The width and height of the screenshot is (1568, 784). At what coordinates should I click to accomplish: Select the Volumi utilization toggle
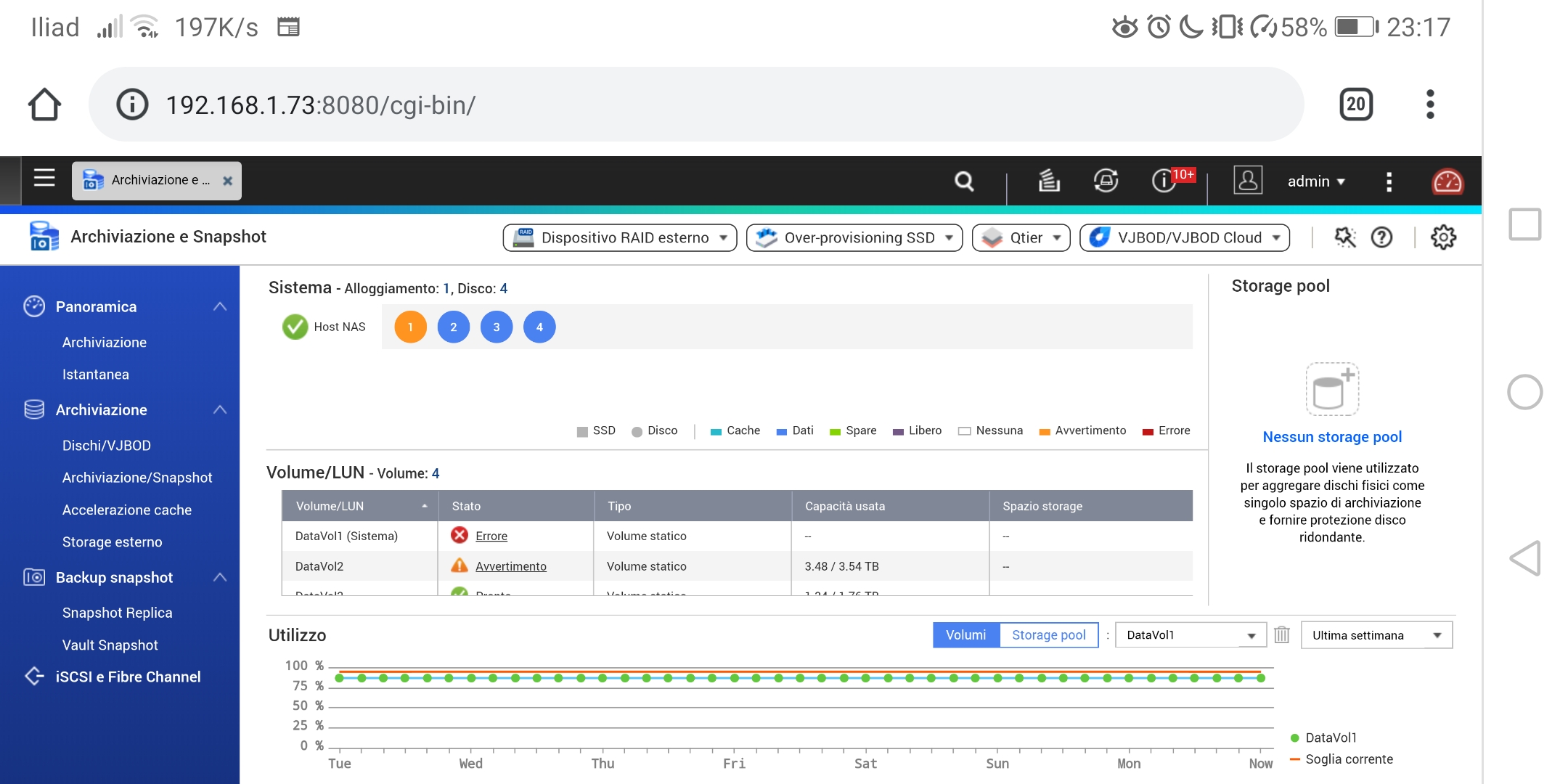[x=965, y=635]
